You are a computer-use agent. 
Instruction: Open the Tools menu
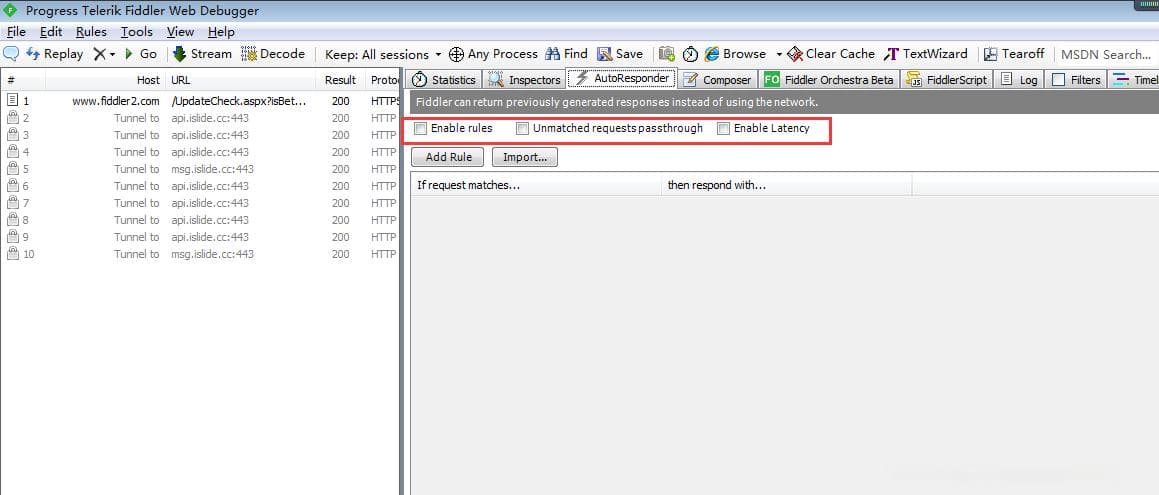click(x=137, y=32)
